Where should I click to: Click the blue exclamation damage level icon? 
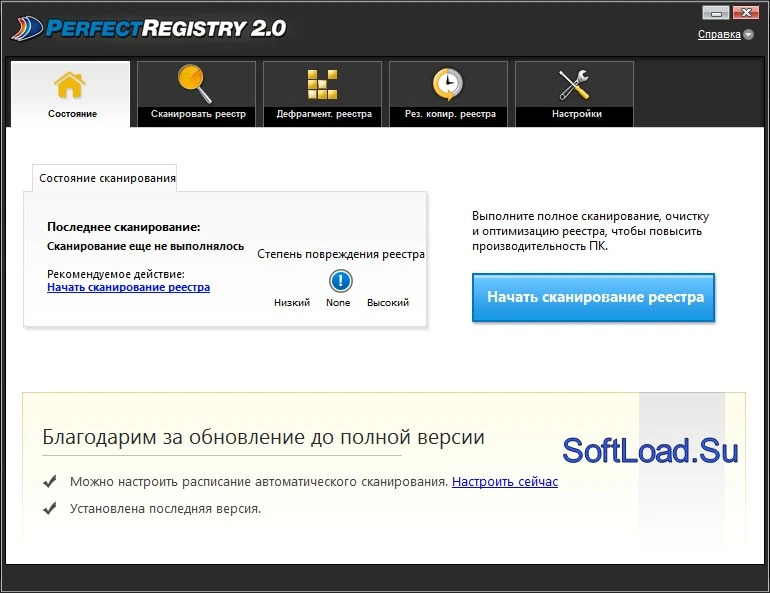[340, 281]
